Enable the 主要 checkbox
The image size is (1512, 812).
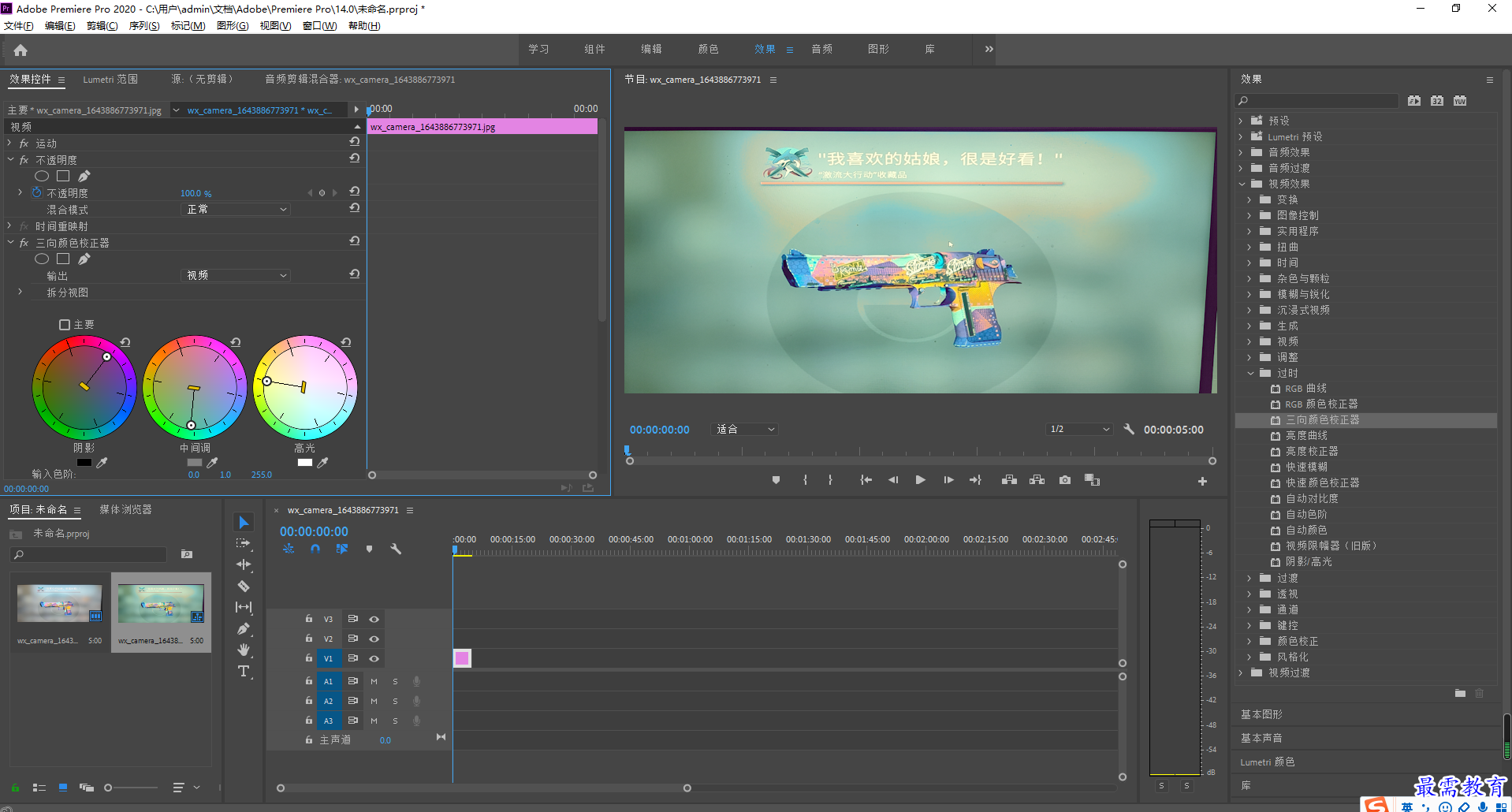[x=65, y=325]
